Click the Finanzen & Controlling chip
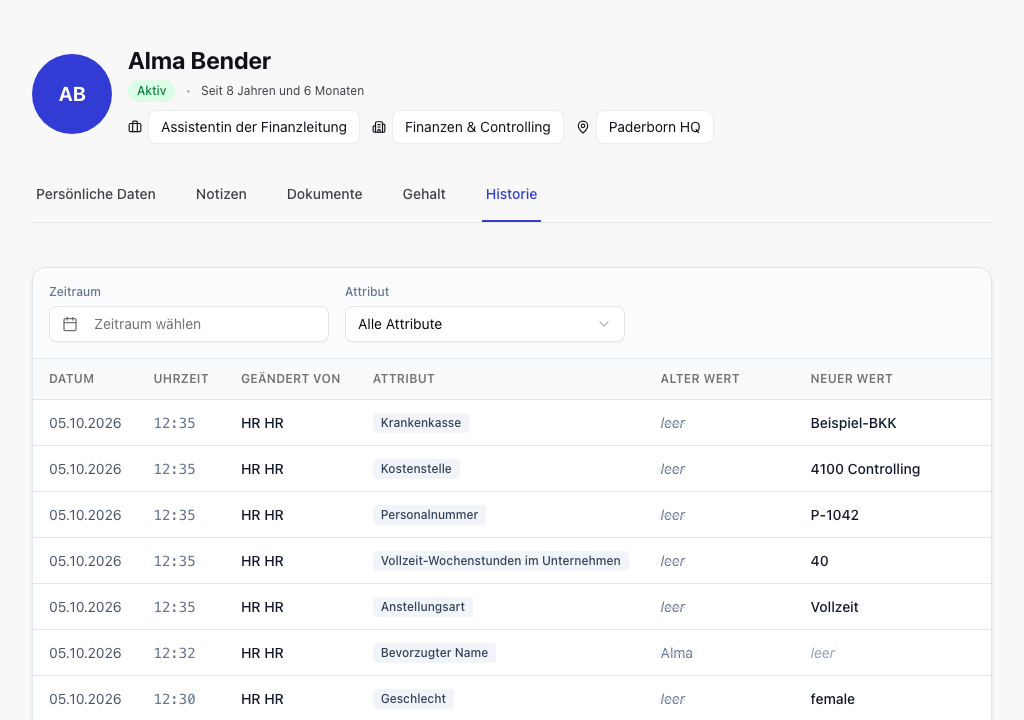 [478, 127]
